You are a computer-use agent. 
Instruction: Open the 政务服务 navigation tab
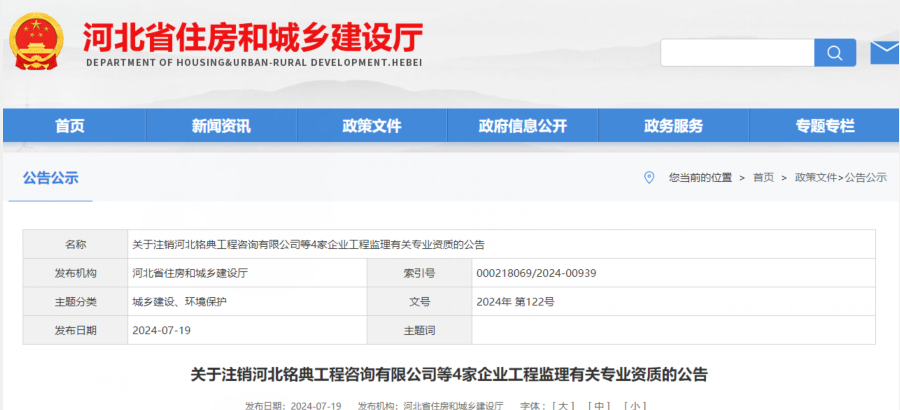pyautogui.click(x=673, y=126)
